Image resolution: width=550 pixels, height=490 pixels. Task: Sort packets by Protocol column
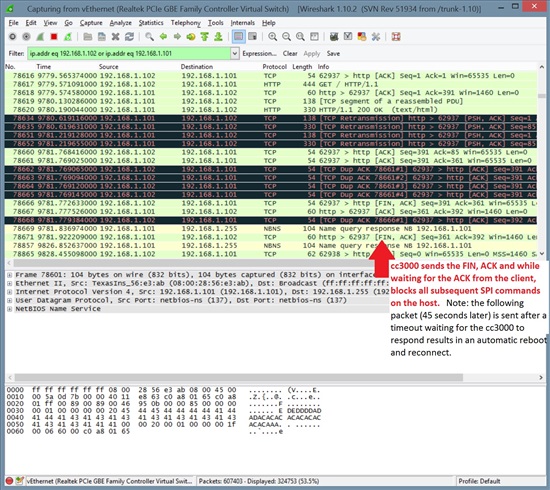[x=274, y=67]
